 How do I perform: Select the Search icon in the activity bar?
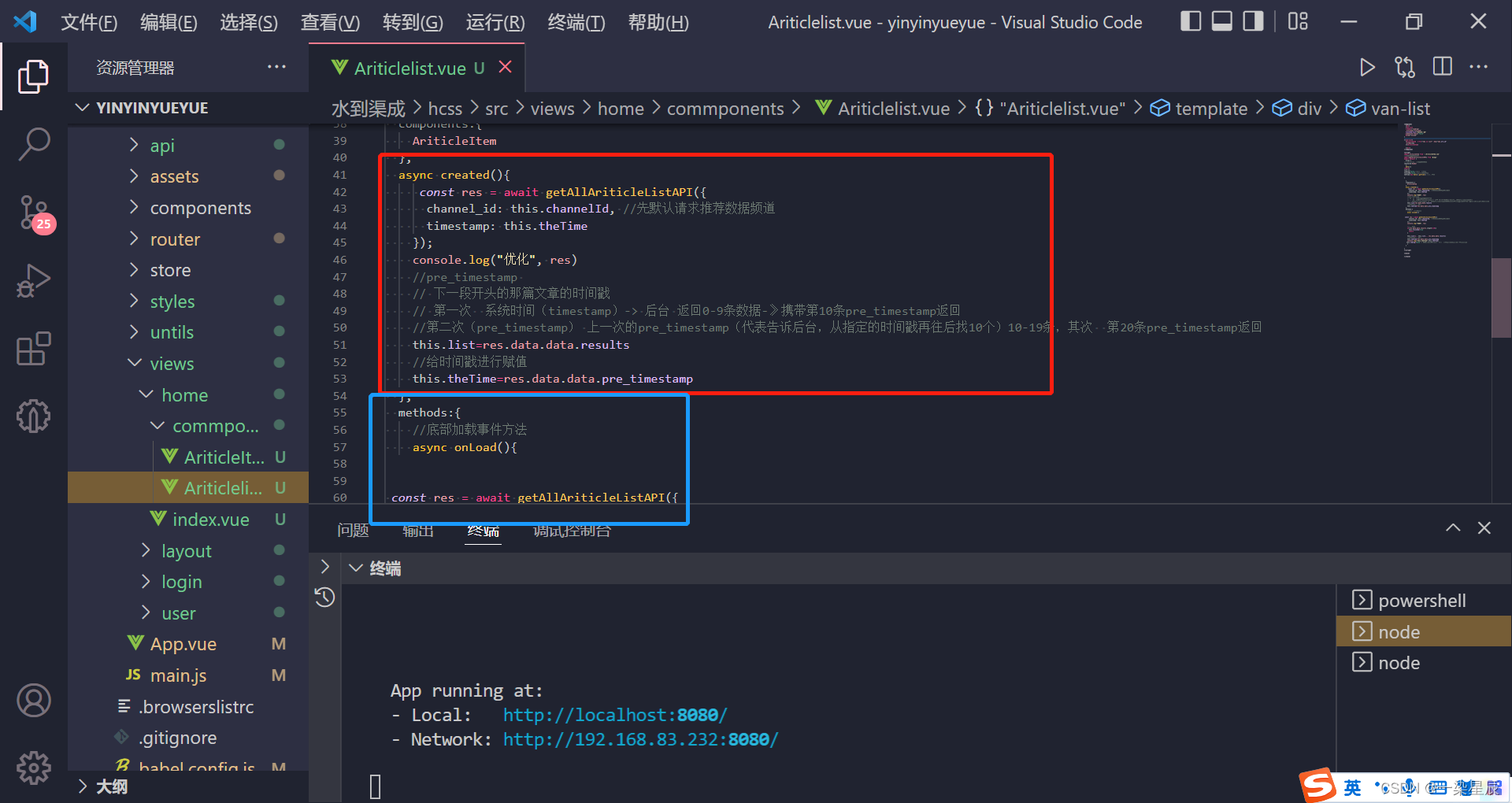(33, 144)
